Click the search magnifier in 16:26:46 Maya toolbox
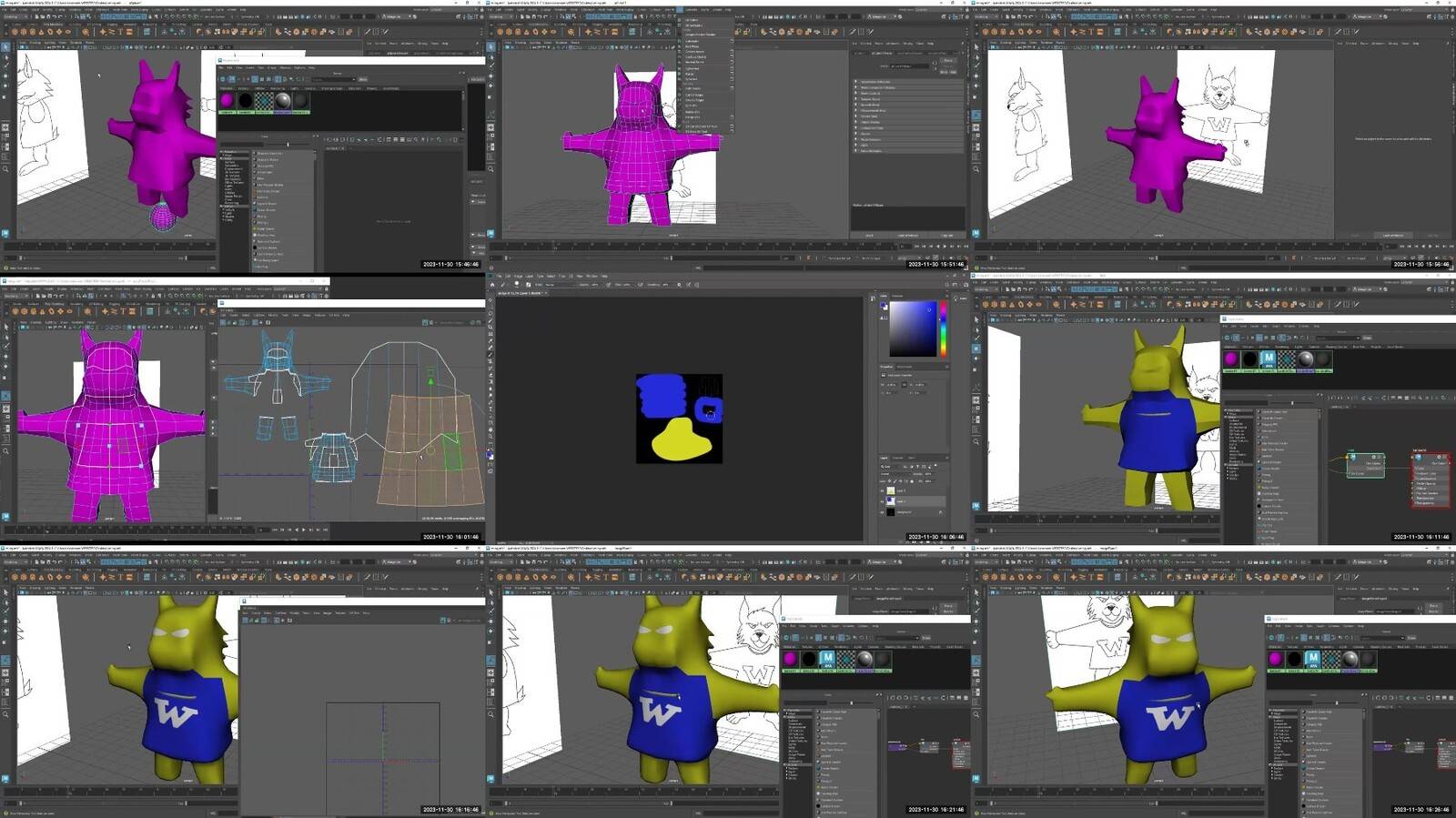The image size is (1456, 818). (x=976, y=715)
